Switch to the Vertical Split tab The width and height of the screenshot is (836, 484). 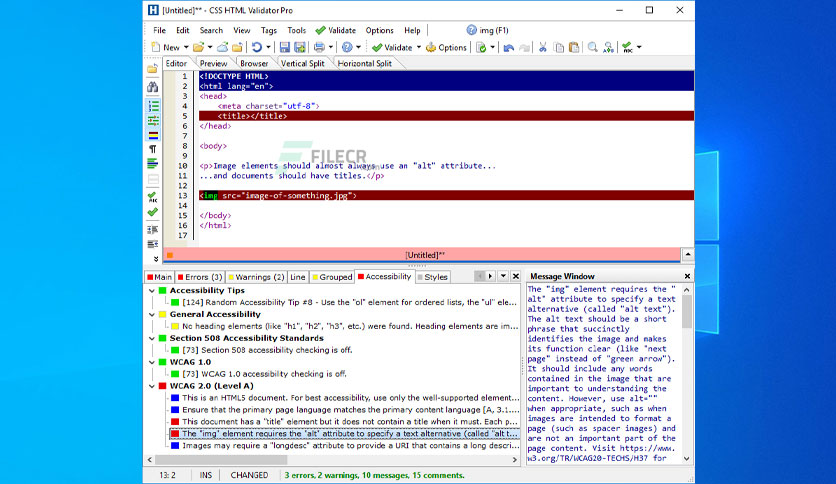[x=302, y=63]
